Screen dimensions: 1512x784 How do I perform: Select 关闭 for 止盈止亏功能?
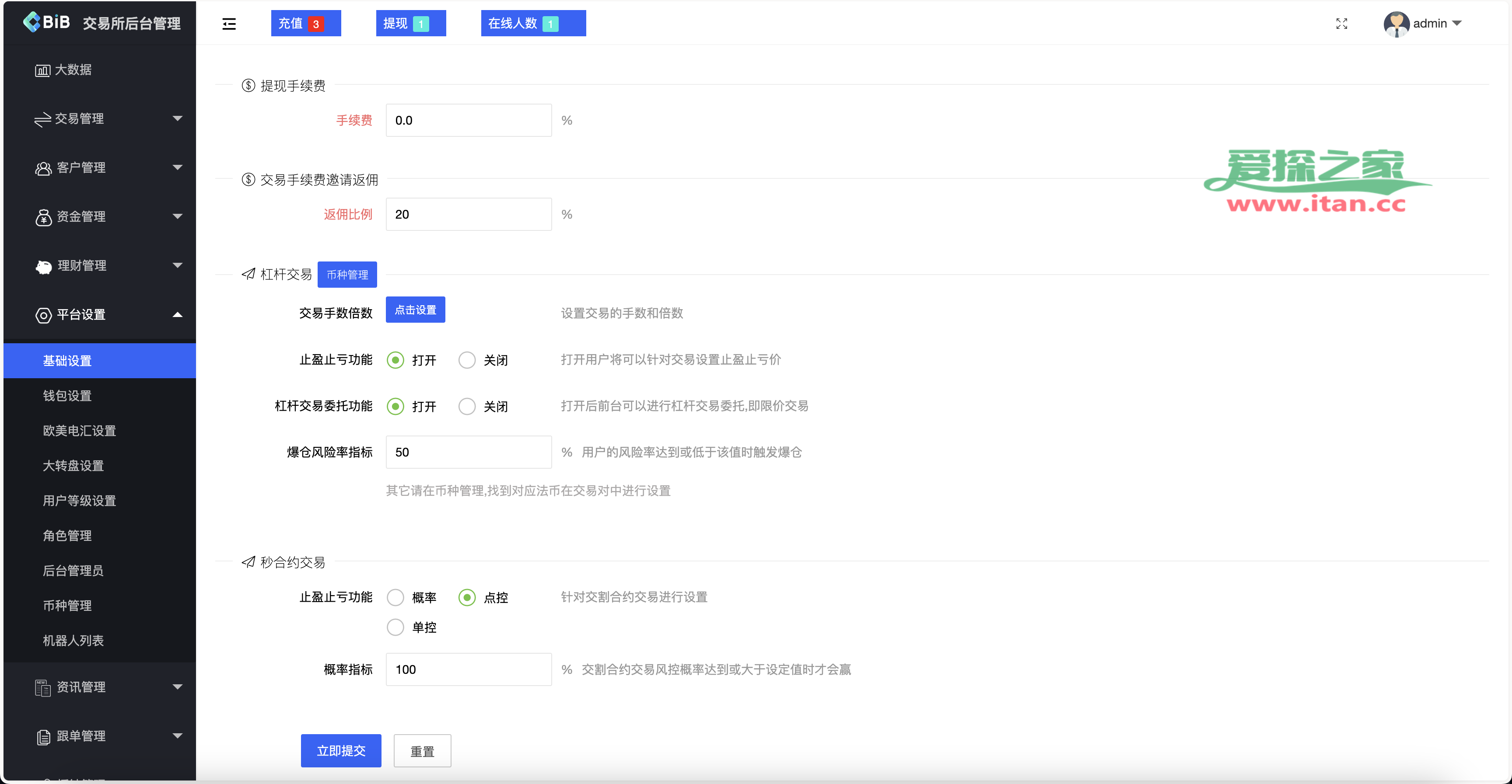[x=467, y=360]
